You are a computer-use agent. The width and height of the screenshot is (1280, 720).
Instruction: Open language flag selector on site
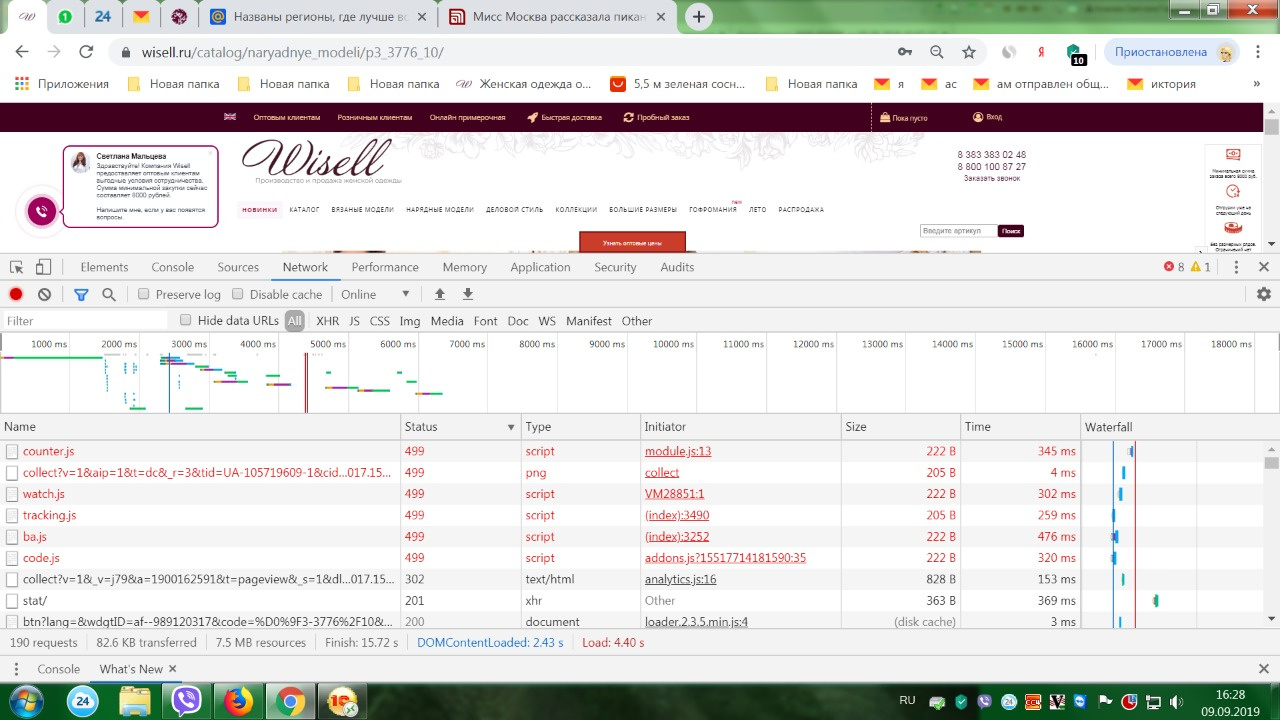tap(230, 117)
